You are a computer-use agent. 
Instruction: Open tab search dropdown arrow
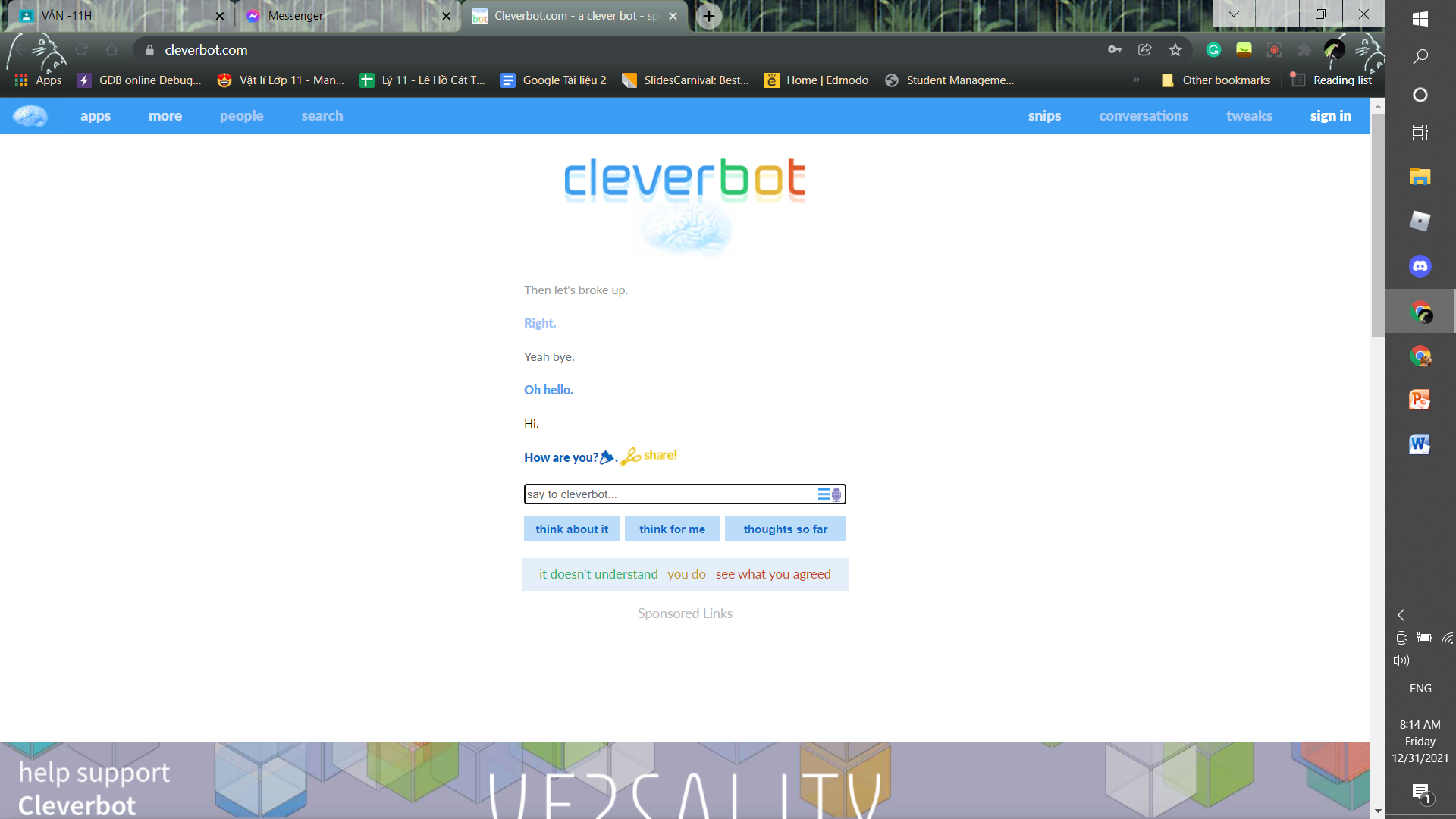click(1234, 14)
